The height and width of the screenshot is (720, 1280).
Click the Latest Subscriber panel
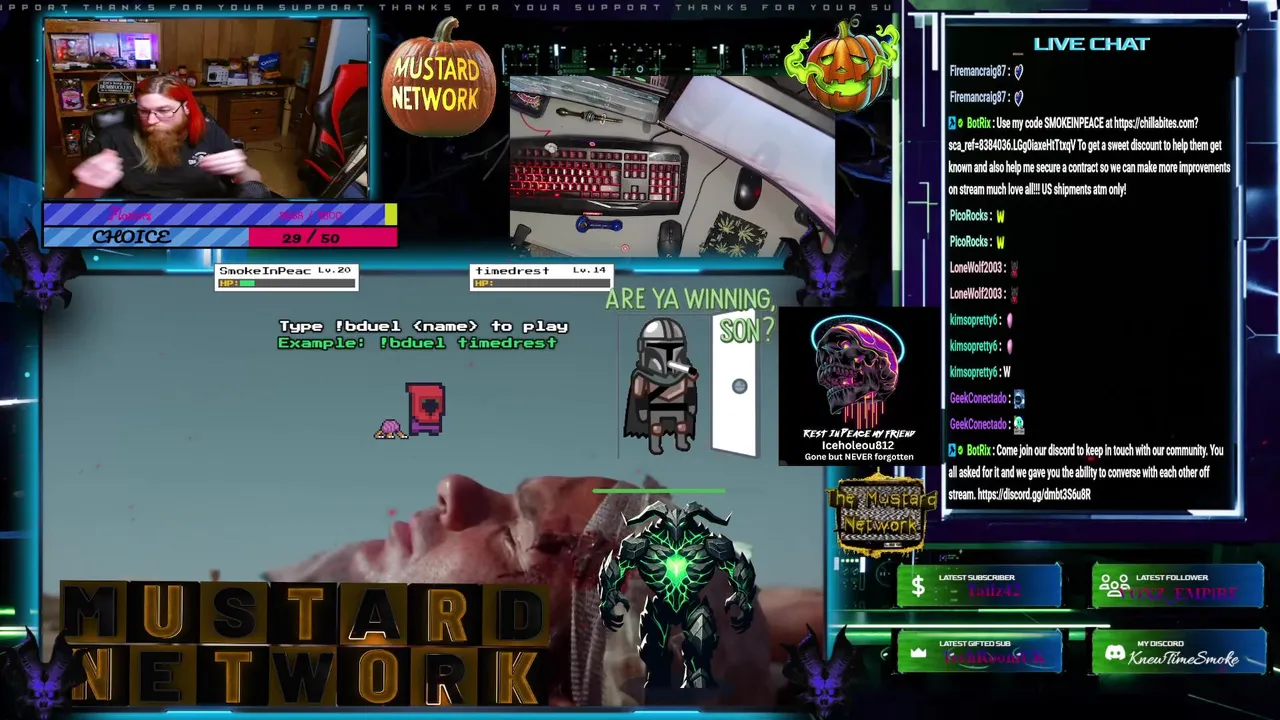(979, 586)
